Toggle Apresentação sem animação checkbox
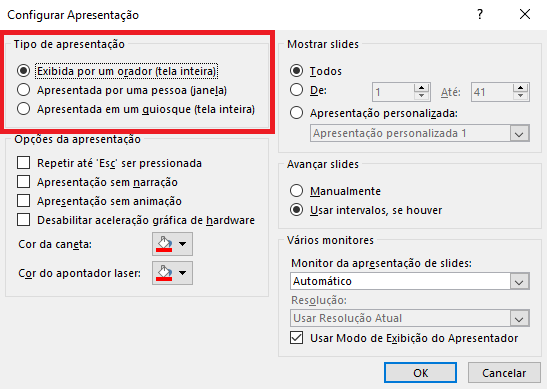The image size is (547, 389). tap(23, 201)
